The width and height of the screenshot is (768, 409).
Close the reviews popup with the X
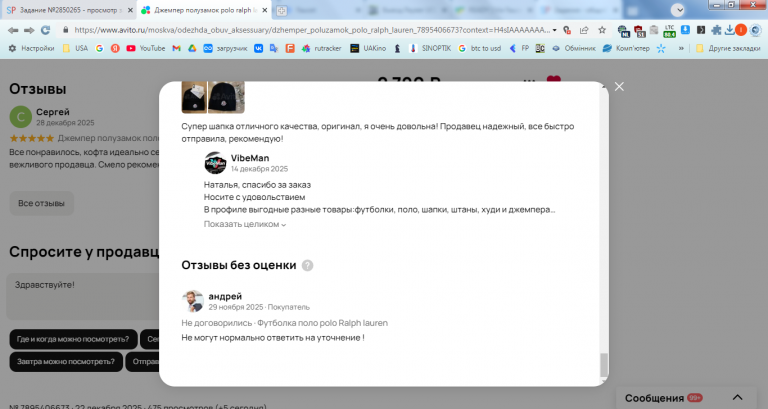click(619, 87)
